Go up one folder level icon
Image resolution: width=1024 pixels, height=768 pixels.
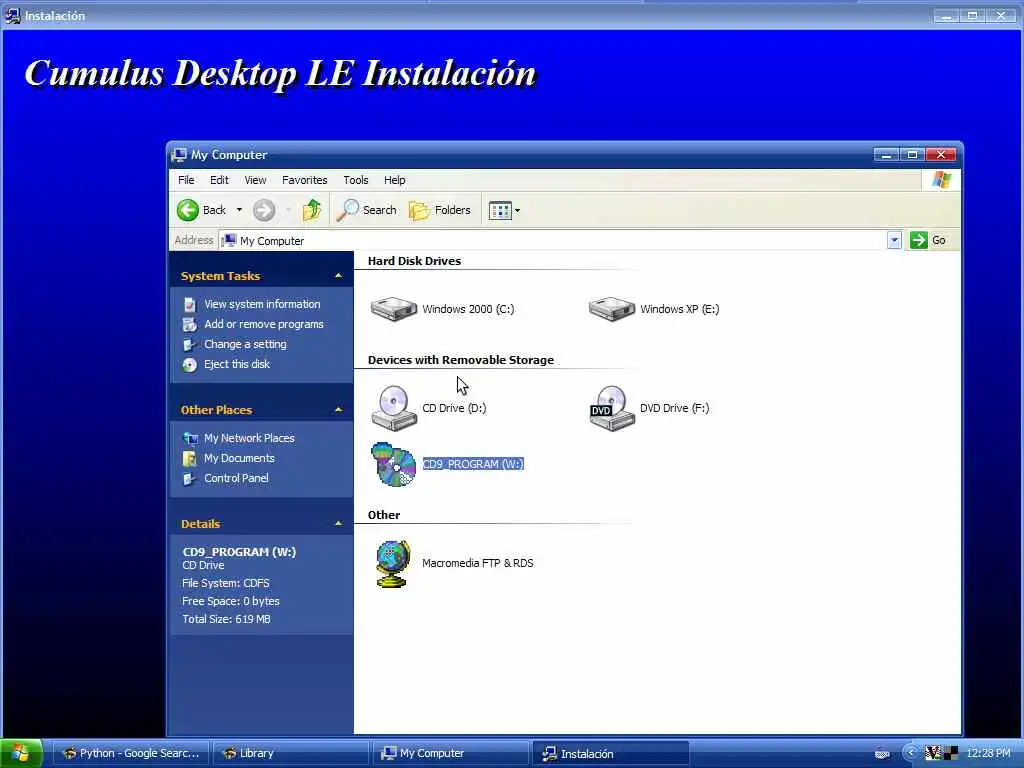tap(312, 210)
